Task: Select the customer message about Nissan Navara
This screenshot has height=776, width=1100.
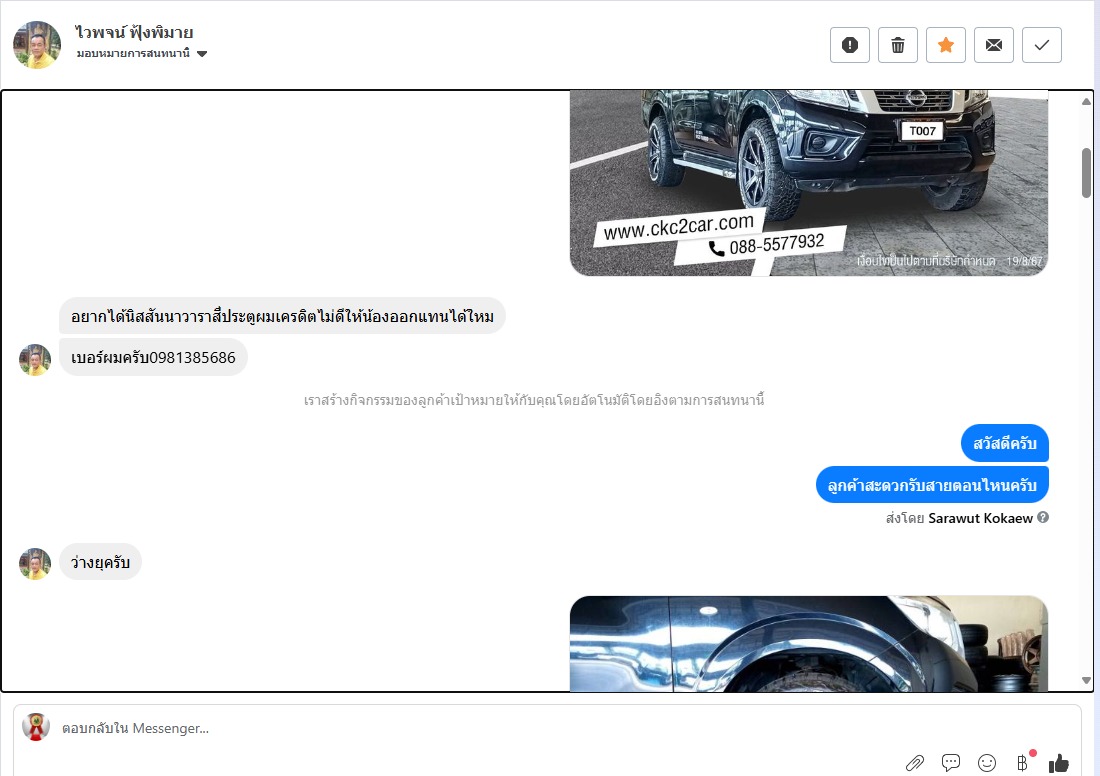Action: tap(282, 316)
